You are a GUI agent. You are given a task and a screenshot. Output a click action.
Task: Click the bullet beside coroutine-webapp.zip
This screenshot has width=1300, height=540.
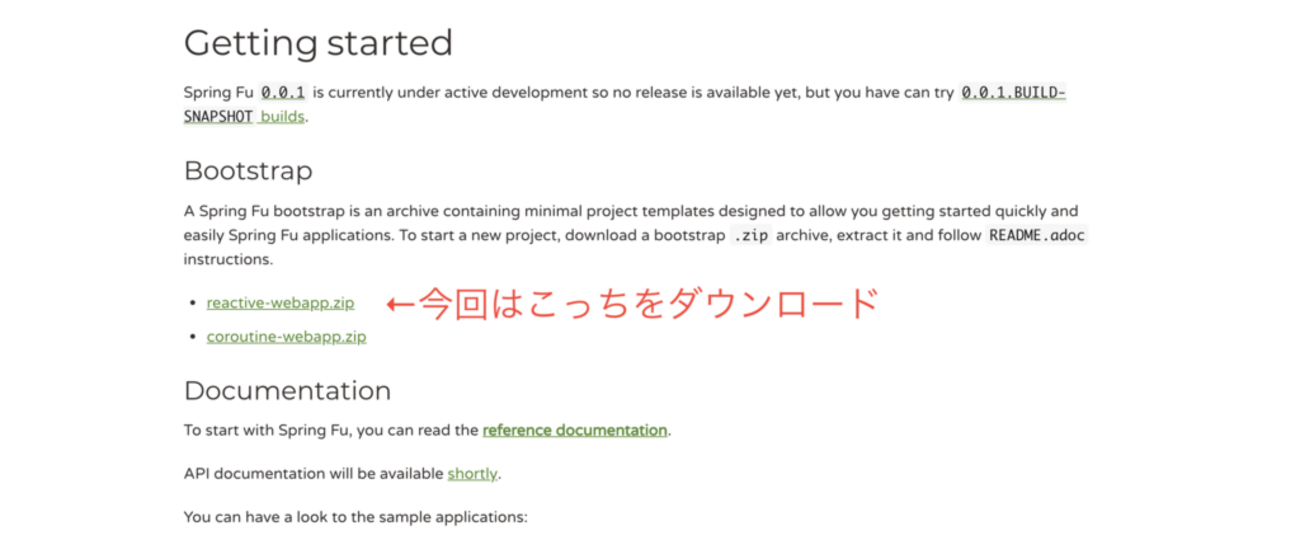pos(192,338)
